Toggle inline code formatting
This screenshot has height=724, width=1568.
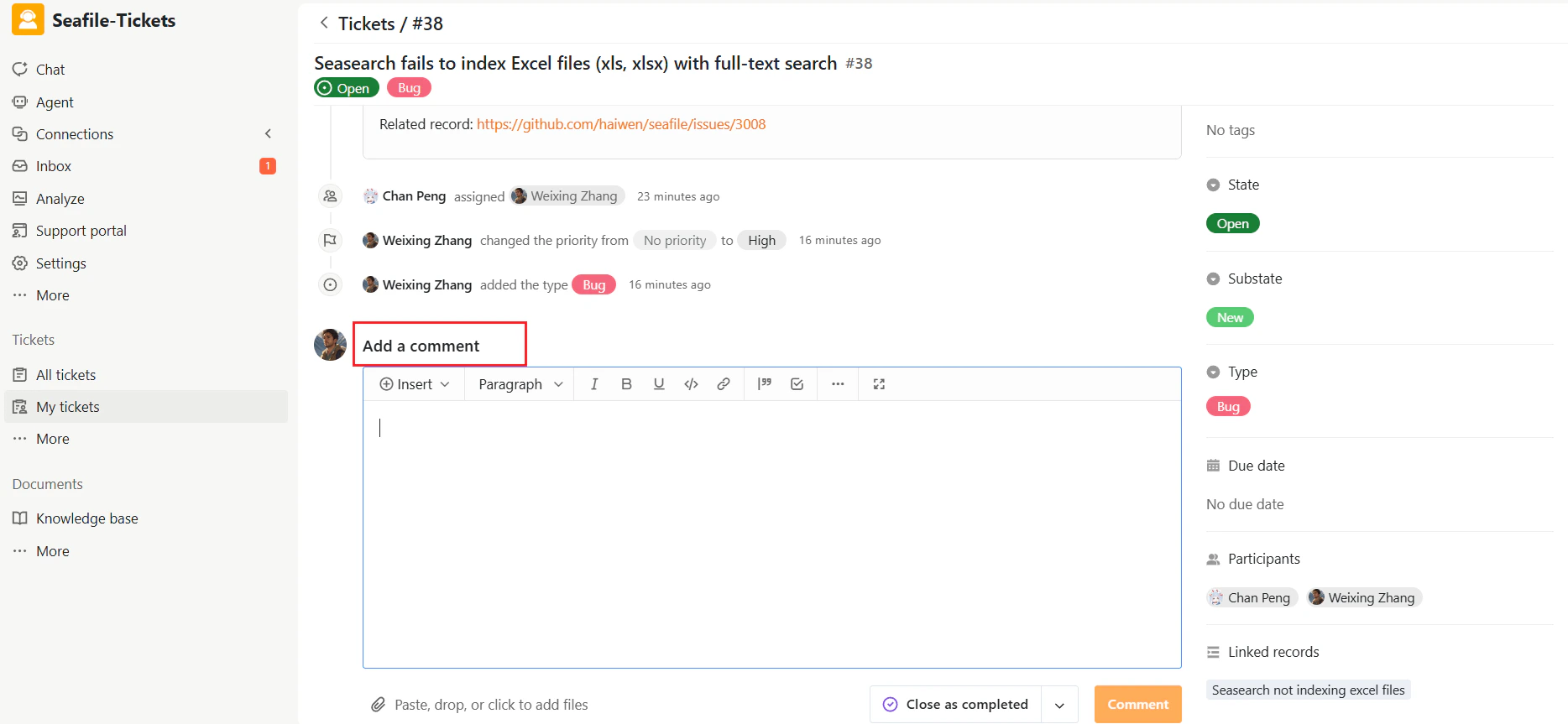691,384
